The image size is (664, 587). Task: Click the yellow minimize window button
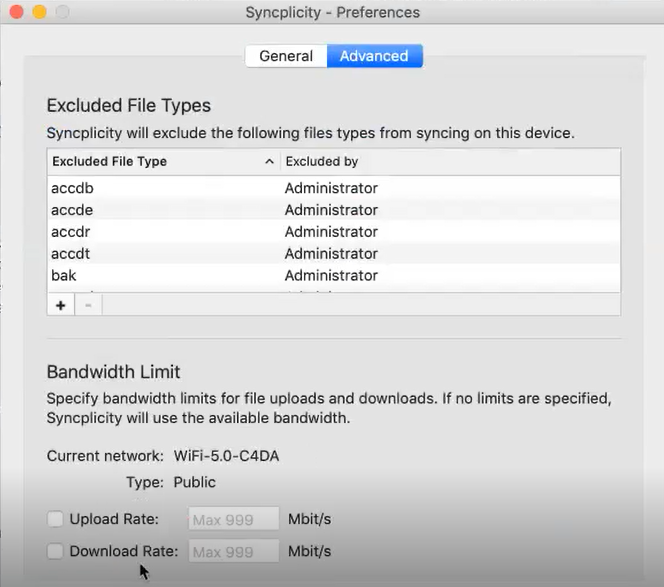pyautogui.click(x=40, y=13)
